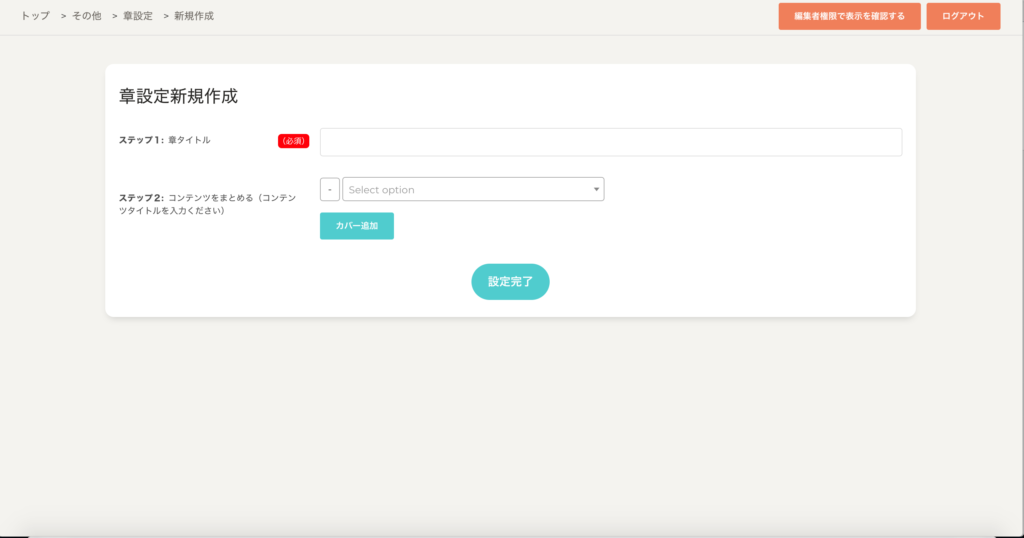Click the ログアウト button
The image size is (1024, 538).
[x=963, y=16]
